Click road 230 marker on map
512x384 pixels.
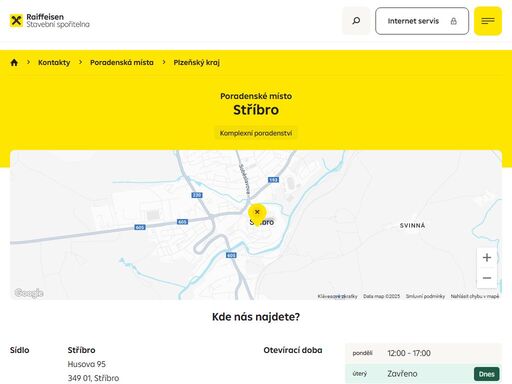click(197, 195)
